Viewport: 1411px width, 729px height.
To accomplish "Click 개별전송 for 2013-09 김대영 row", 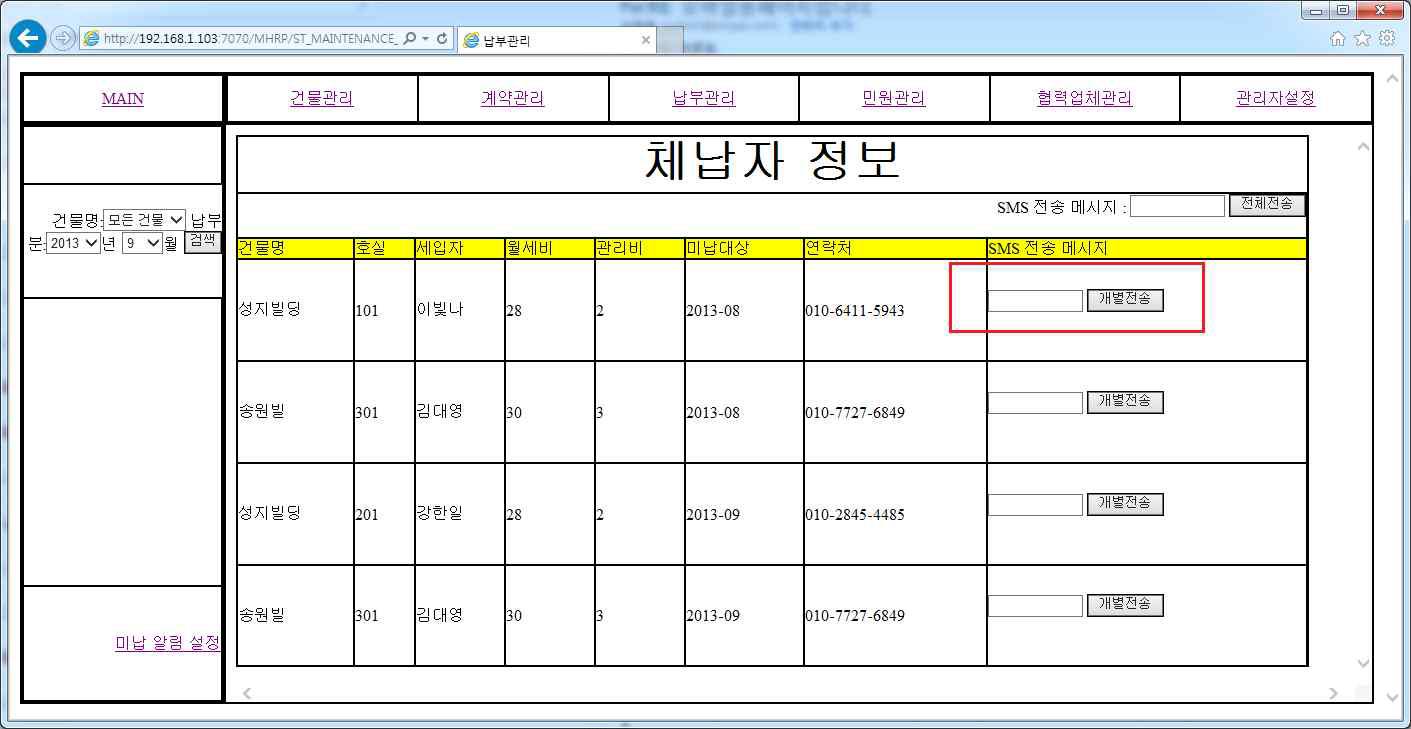I will [x=1125, y=605].
